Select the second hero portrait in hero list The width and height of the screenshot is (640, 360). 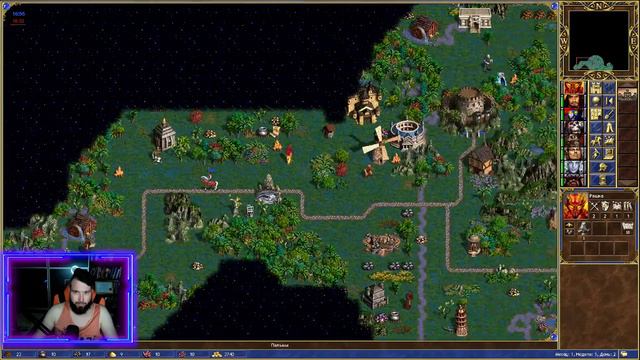574,101
